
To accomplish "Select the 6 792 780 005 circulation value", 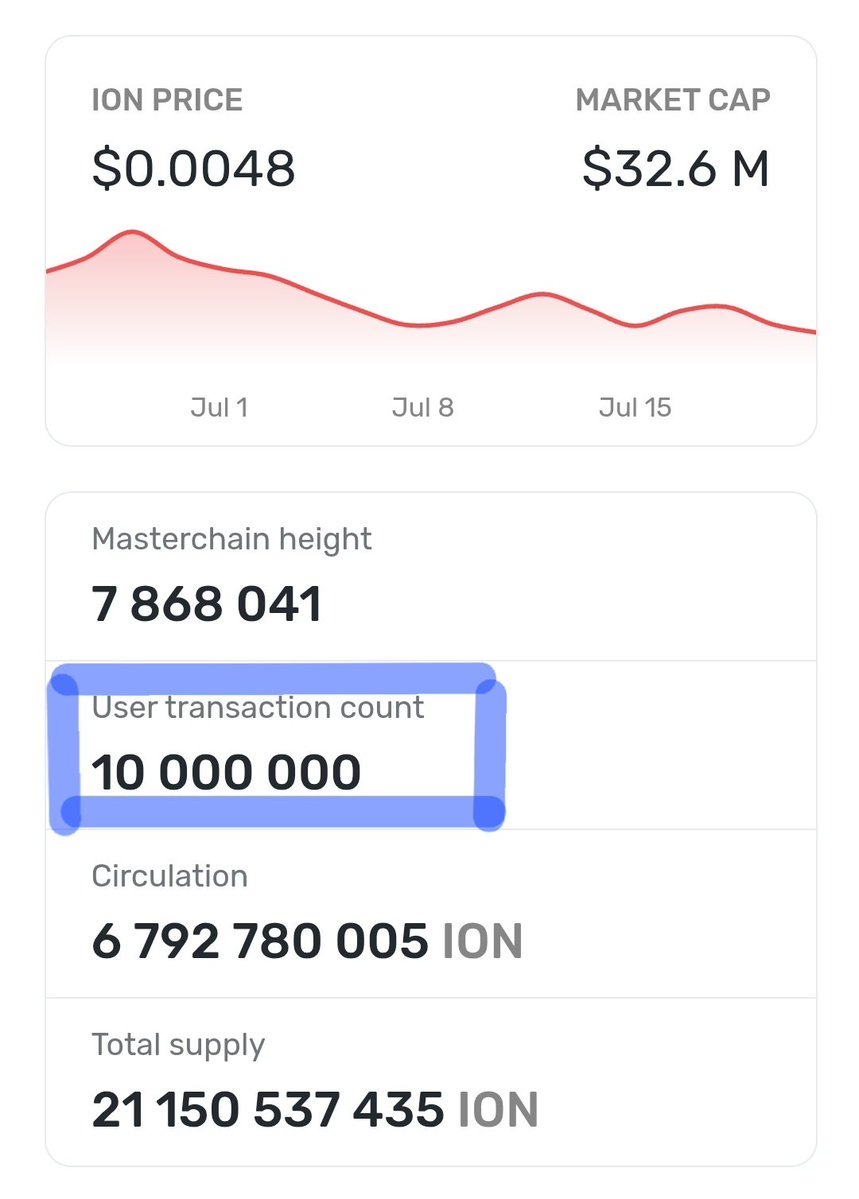I will coord(260,941).
